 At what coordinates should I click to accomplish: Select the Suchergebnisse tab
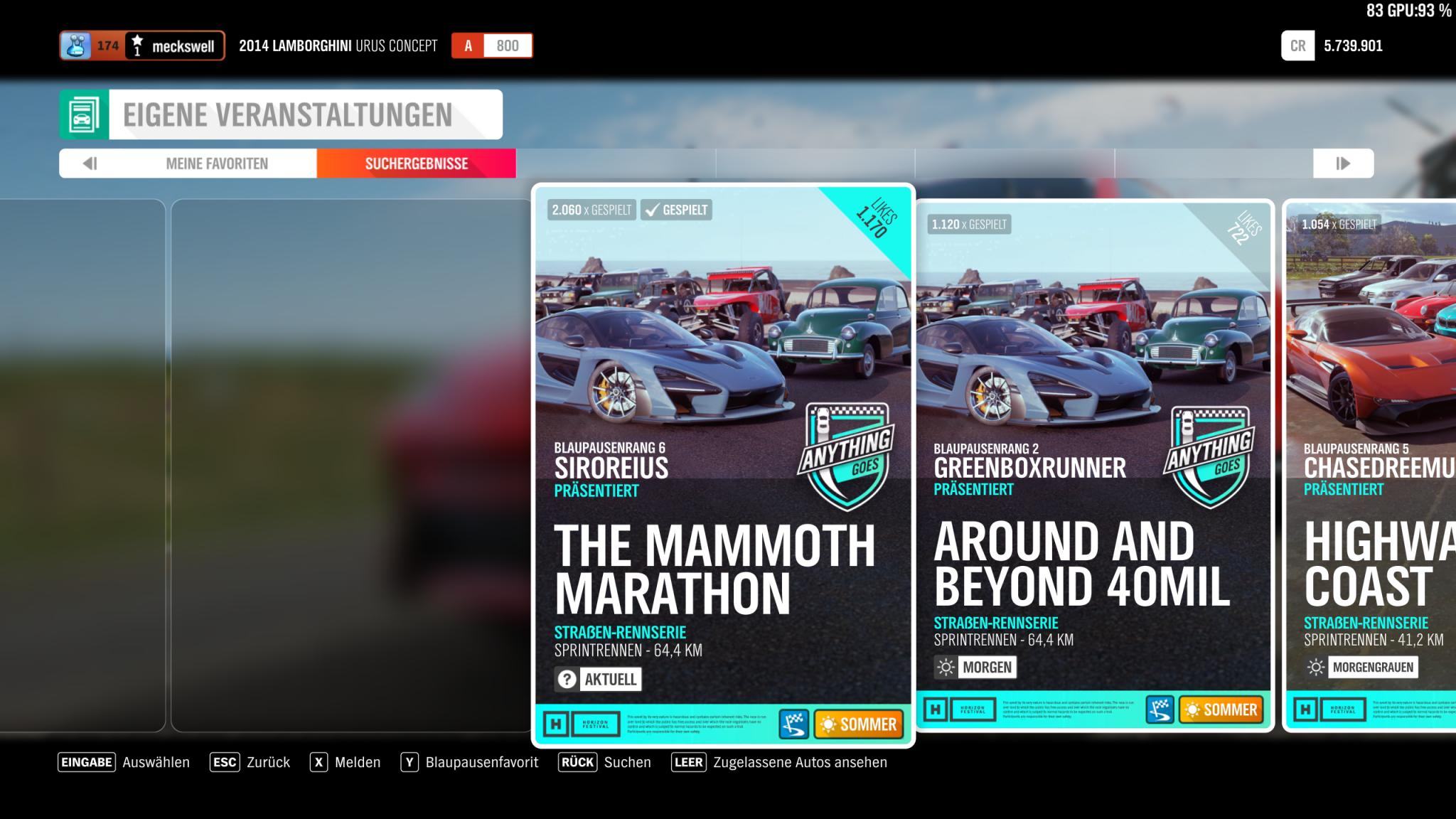pos(417,164)
